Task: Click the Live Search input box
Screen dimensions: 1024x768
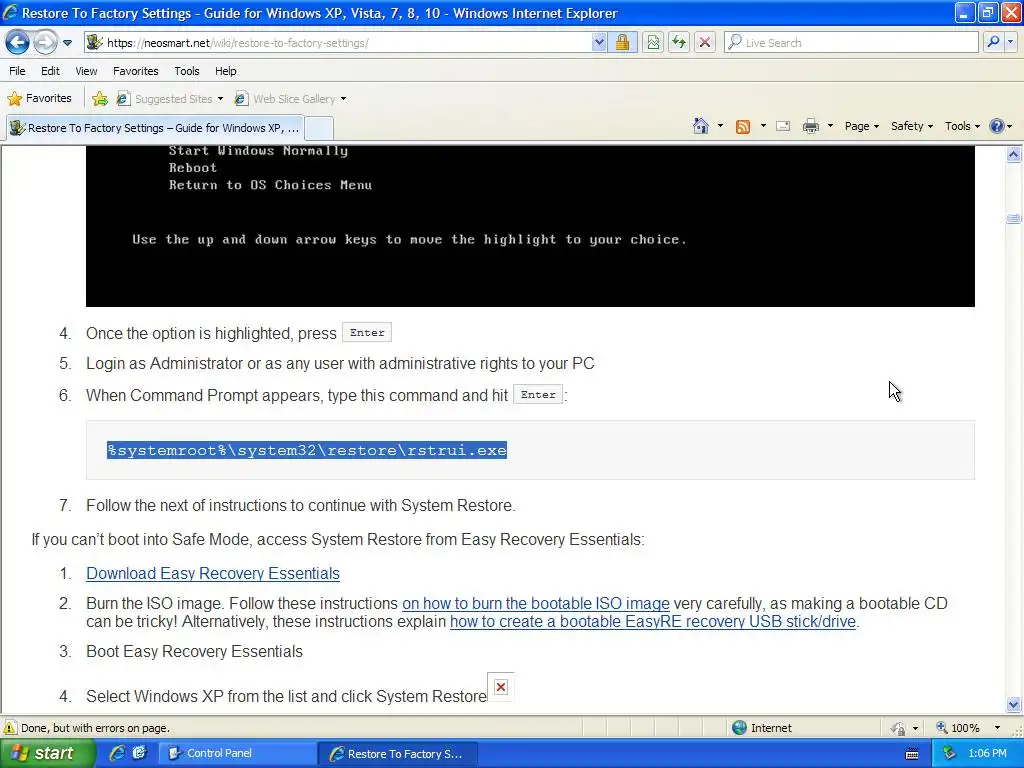Action: [851, 43]
